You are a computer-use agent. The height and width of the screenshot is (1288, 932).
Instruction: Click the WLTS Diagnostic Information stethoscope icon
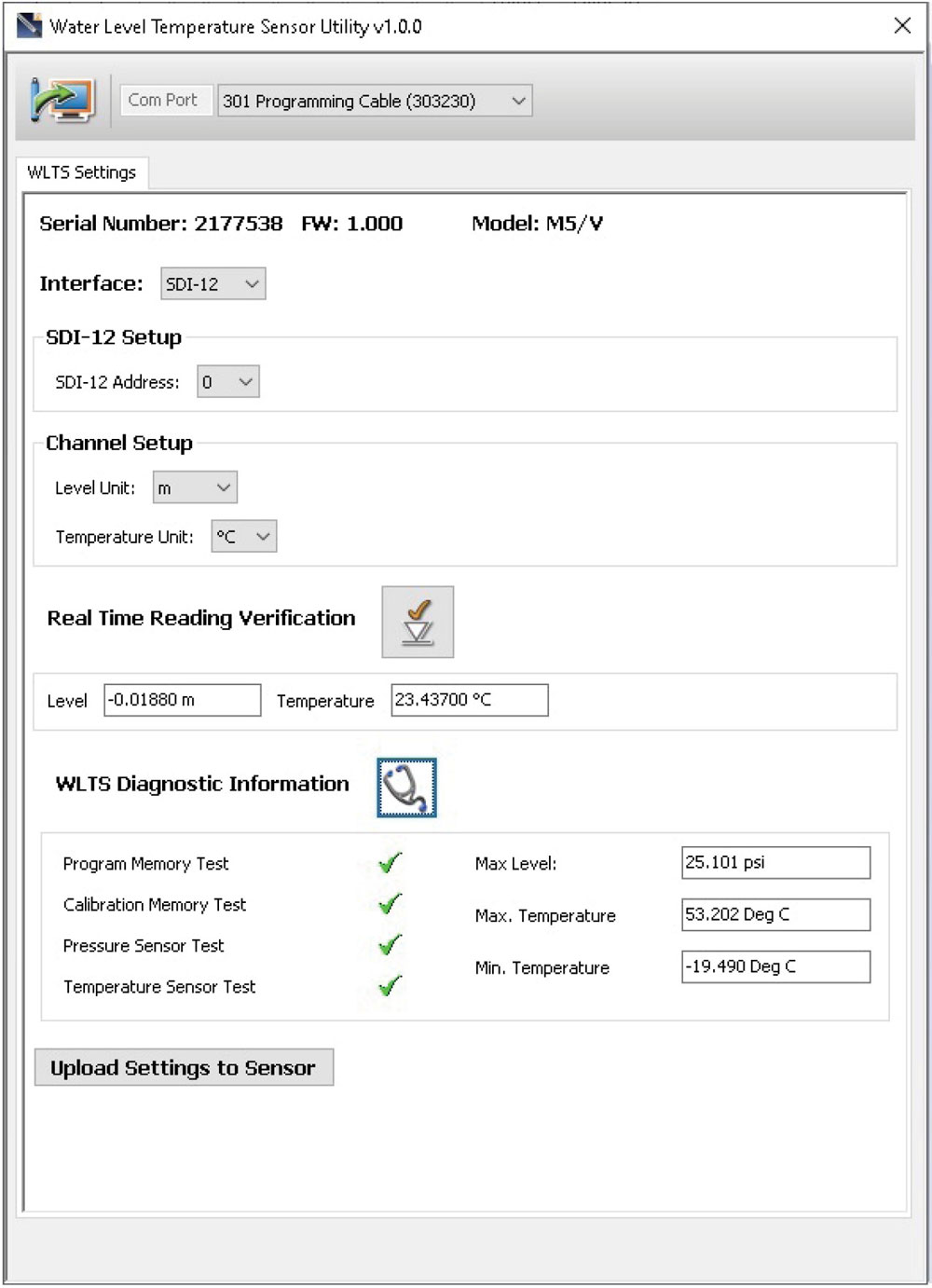pos(405,787)
